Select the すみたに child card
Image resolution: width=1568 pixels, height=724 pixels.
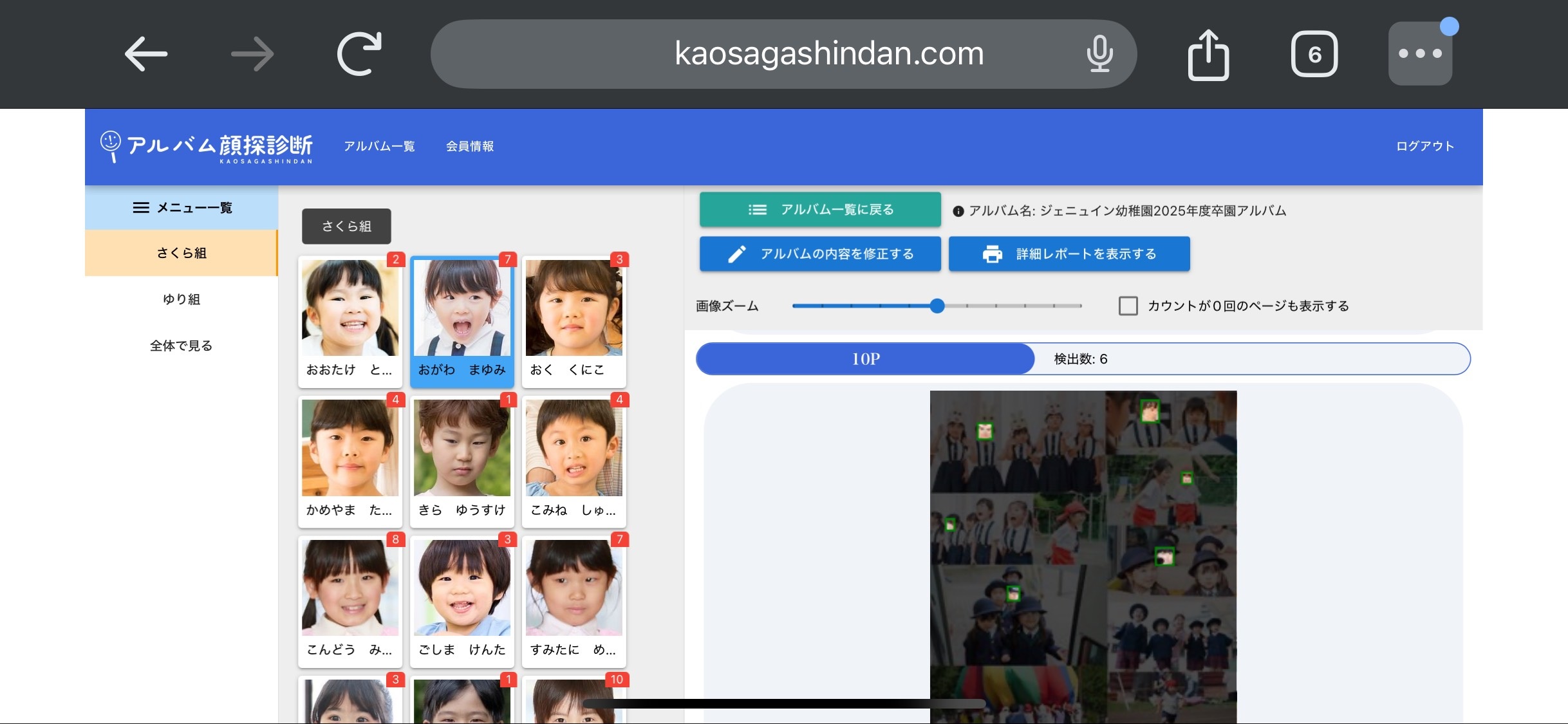click(574, 602)
